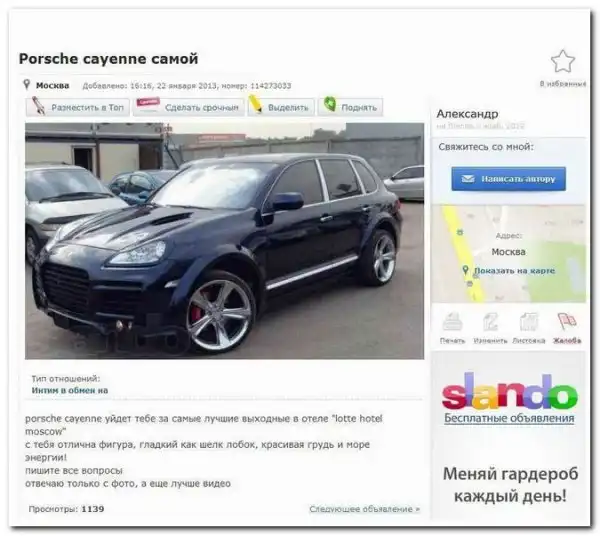Open the Интим в обмен на link
This screenshot has width=600, height=536.
point(70,390)
